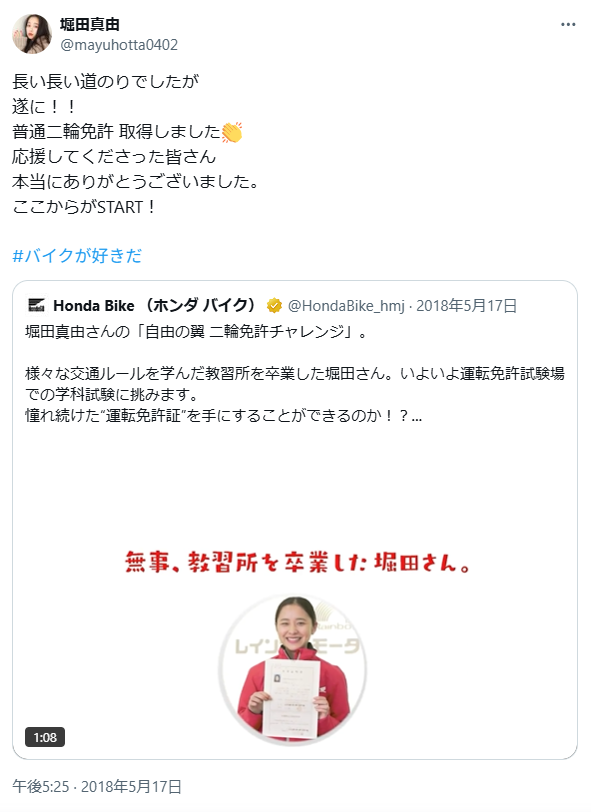Open the @HondaBike_hmj handle in the quoted tweet
591x812 pixels.
pyautogui.click(x=346, y=306)
